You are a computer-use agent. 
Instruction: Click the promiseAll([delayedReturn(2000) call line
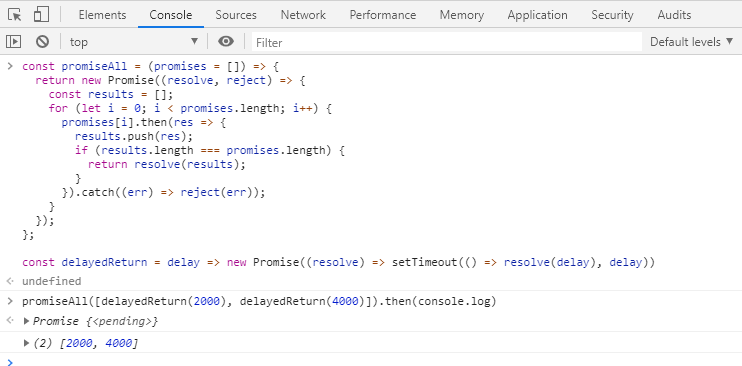259,301
